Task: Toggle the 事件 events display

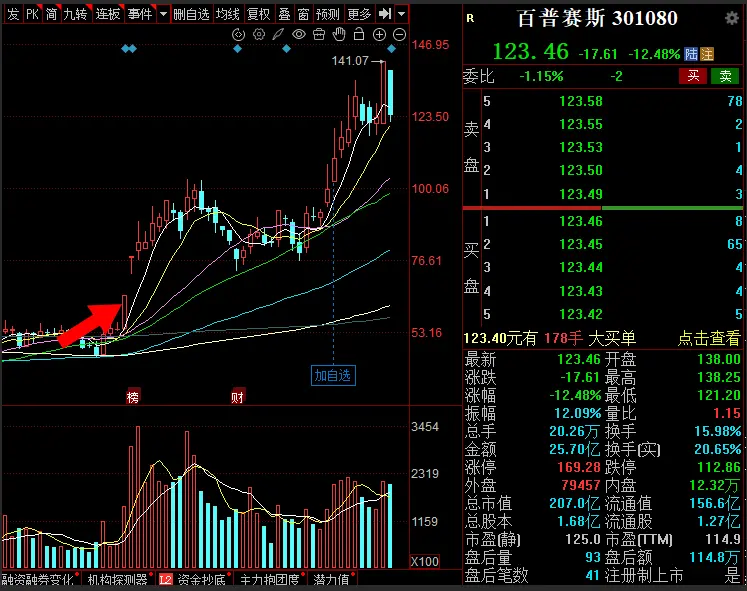Action: coord(140,14)
